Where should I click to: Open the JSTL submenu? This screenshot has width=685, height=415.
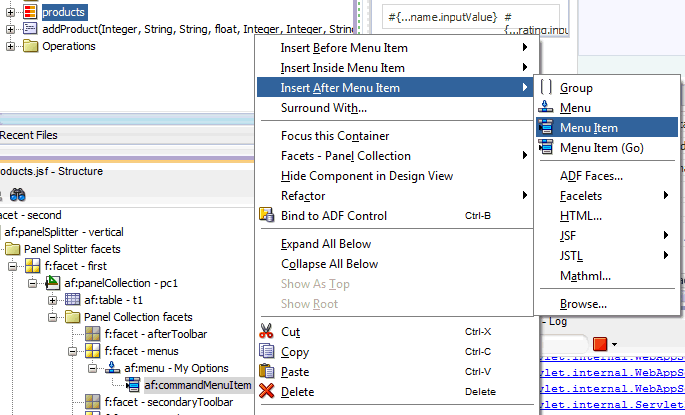click(607, 256)
